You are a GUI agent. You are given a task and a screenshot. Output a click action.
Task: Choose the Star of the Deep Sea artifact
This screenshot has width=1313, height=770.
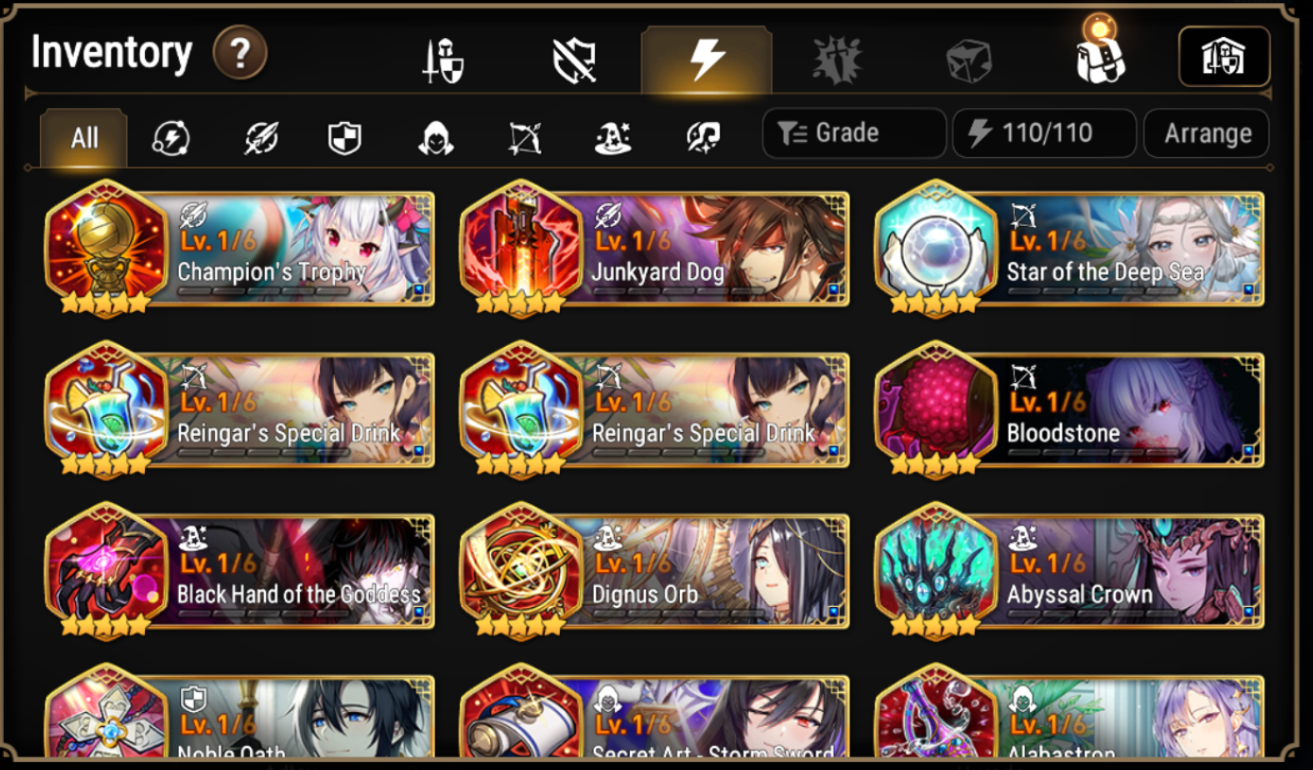(1070, 248)
